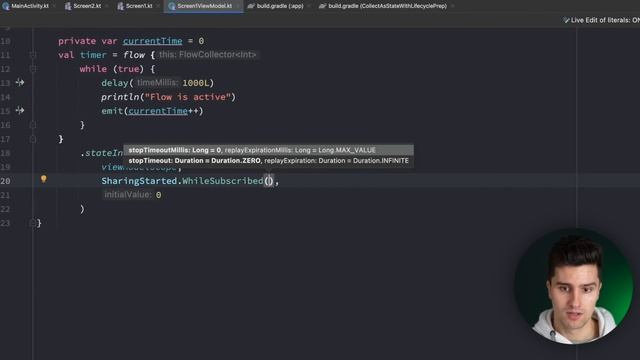Viewport: 640px width, 360px height.
Task: Click the "Flow is active" string literal
Action: click(x=188, y=97)
